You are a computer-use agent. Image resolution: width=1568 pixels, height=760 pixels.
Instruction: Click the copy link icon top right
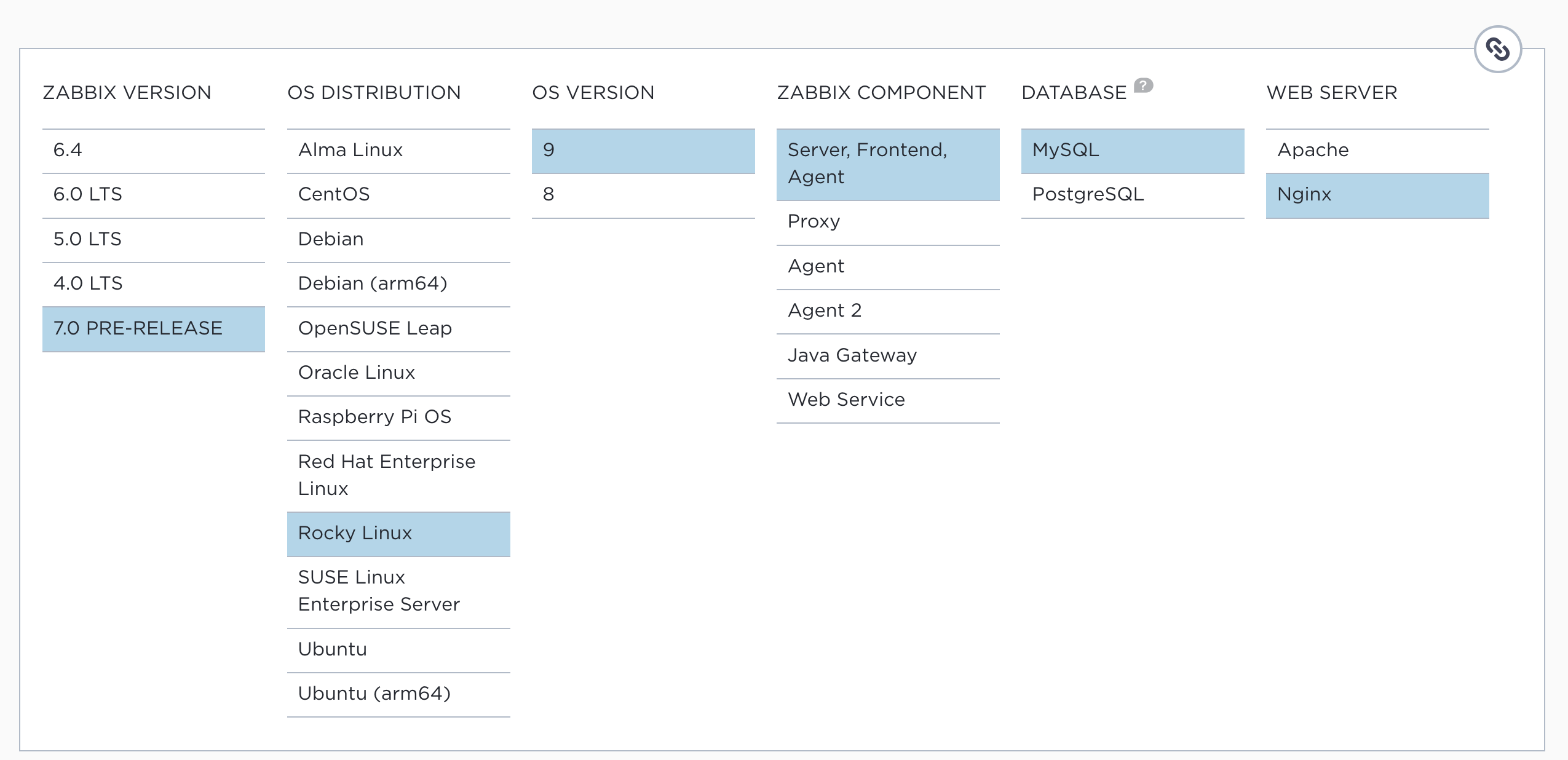coord(1499,49)
